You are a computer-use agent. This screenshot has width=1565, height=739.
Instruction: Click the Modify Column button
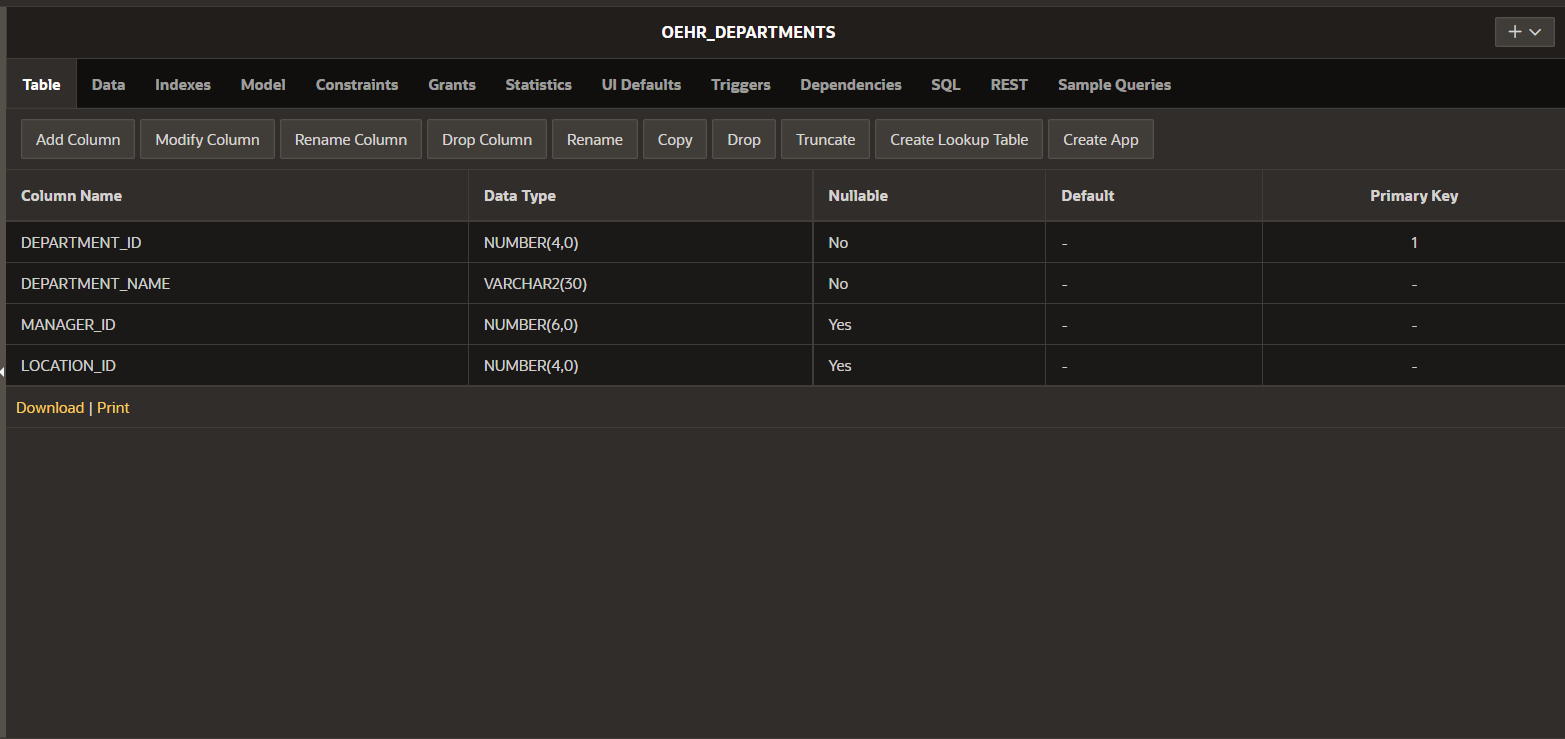coord(207,139)
